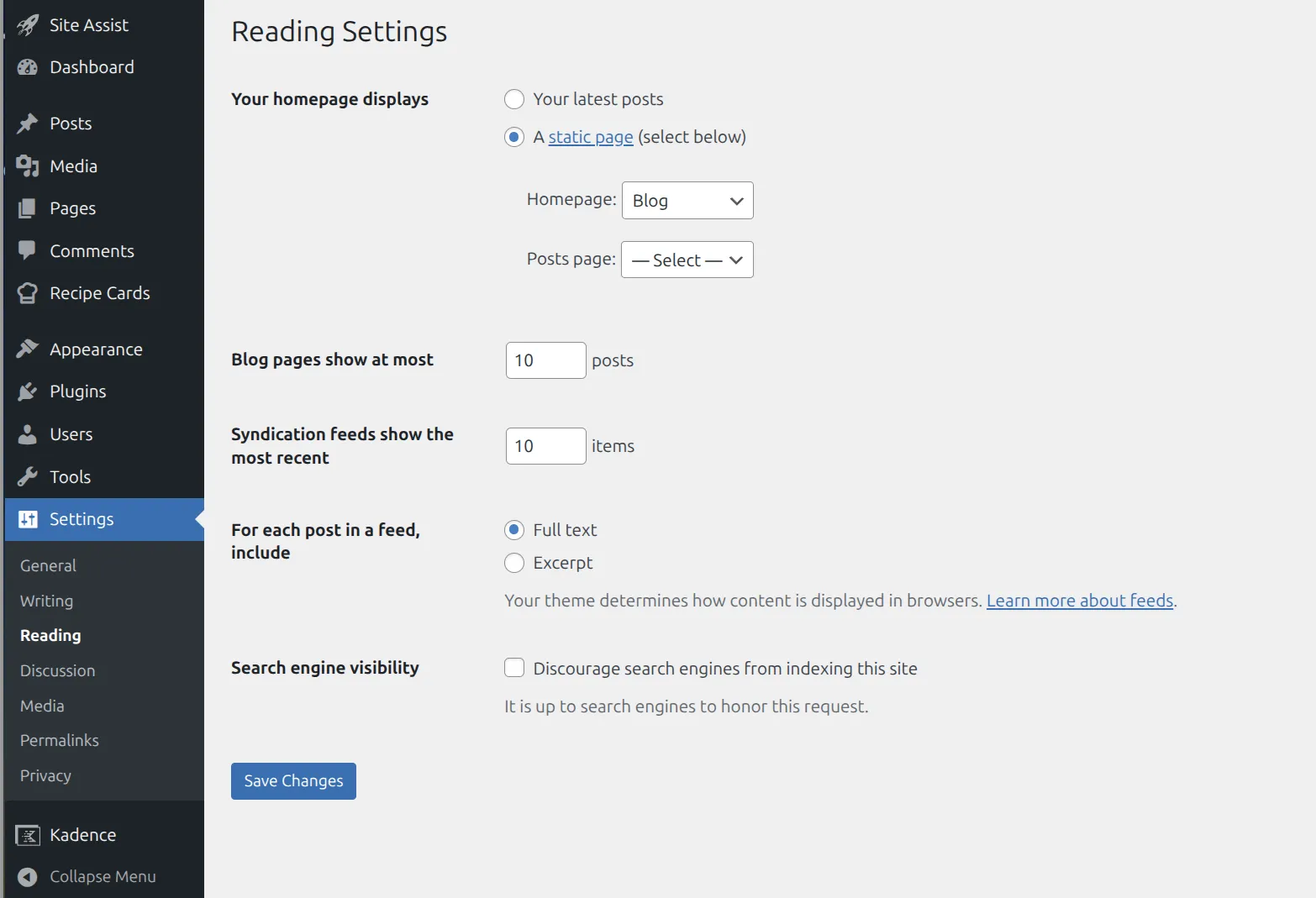Open the Homepage dropdown showing Blog

point(687,201)
